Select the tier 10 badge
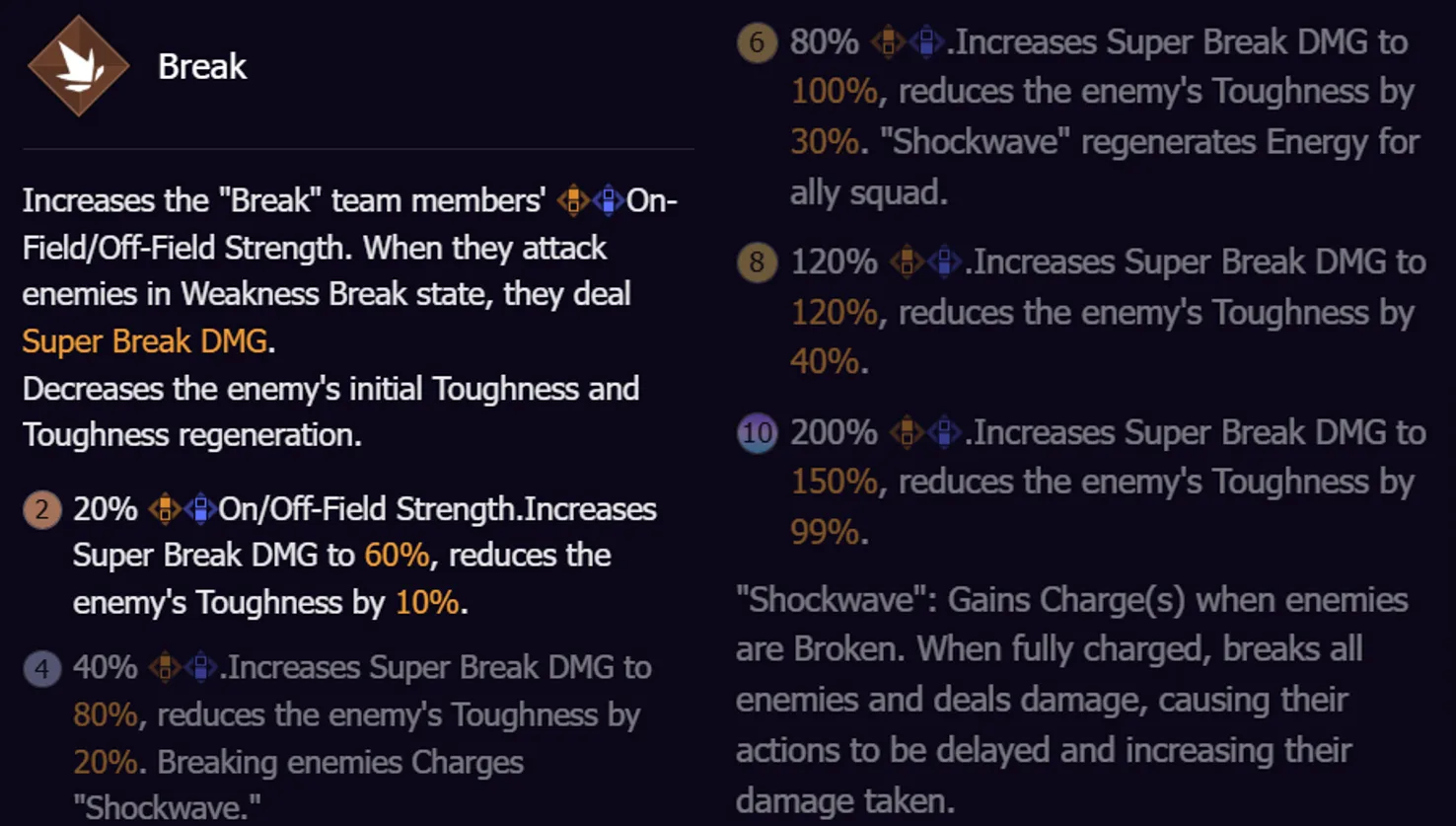1456x826 pixels. coord(757,432)
